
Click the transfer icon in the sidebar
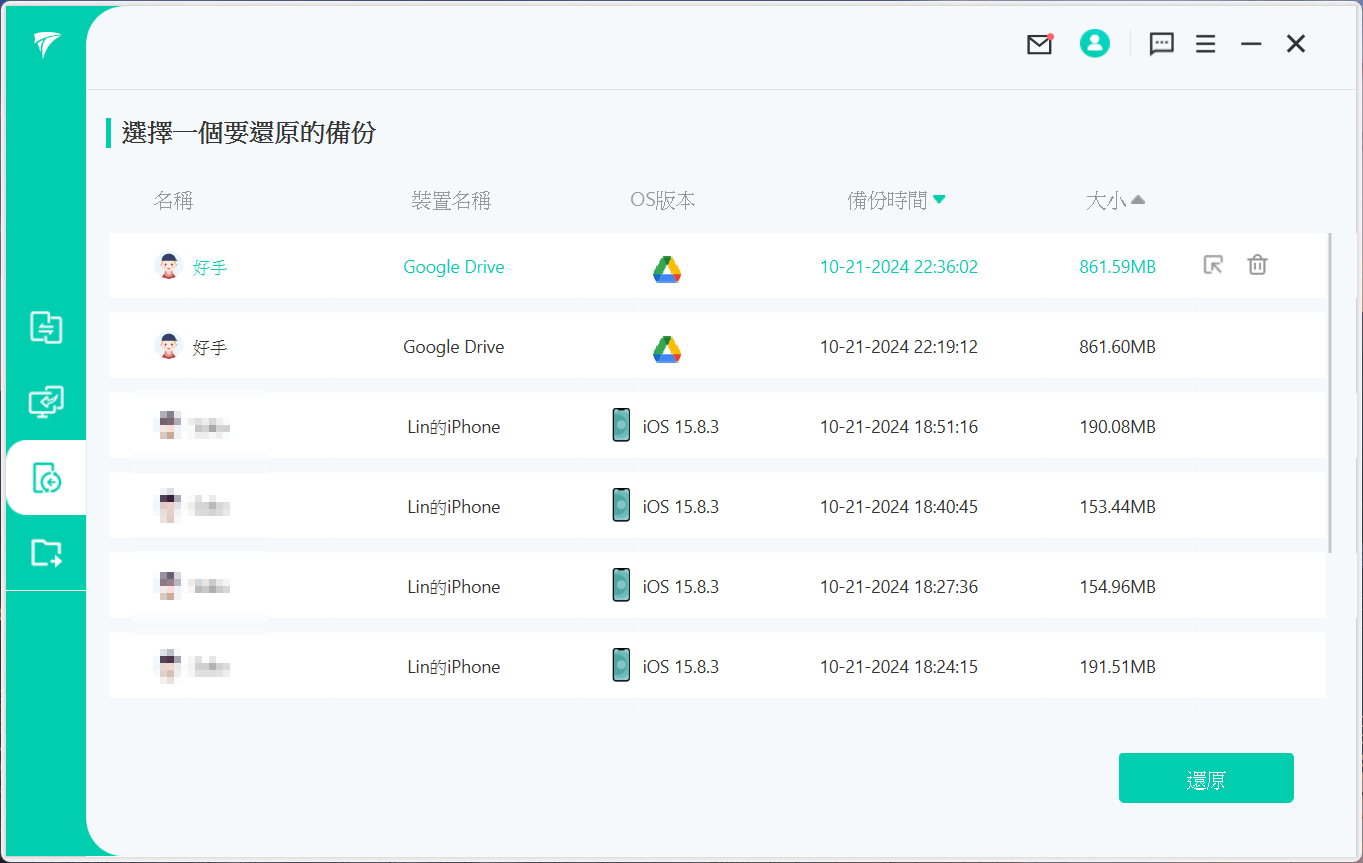(46, 327)
